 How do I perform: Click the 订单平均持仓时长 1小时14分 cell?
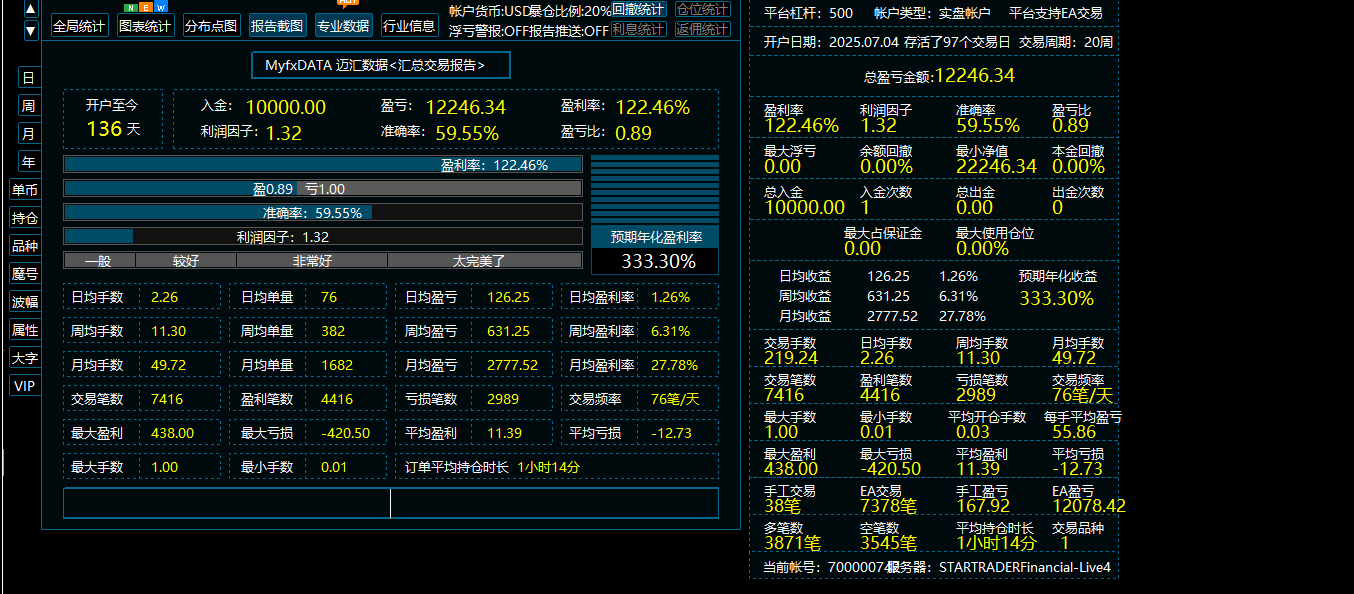[559, 467]
